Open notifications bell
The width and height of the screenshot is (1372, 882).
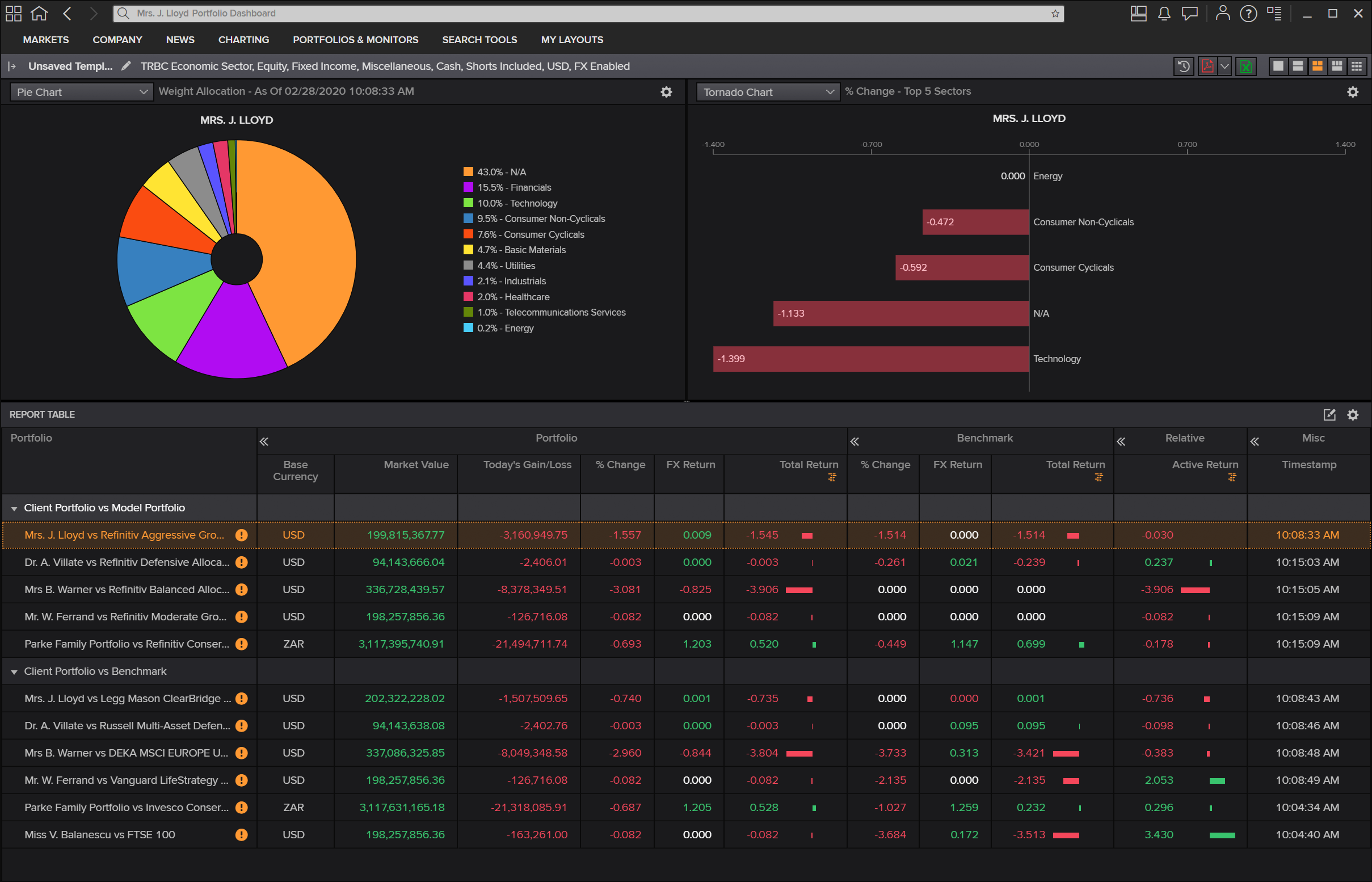(1164, 13)
